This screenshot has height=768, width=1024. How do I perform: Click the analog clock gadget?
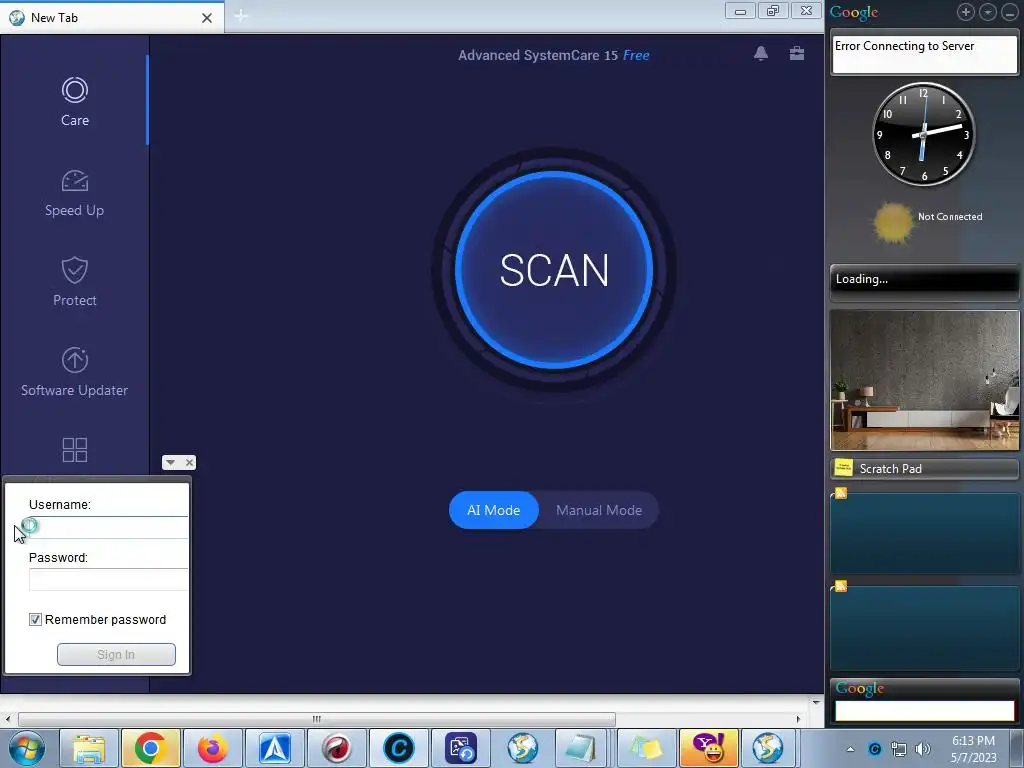[923, 134]
